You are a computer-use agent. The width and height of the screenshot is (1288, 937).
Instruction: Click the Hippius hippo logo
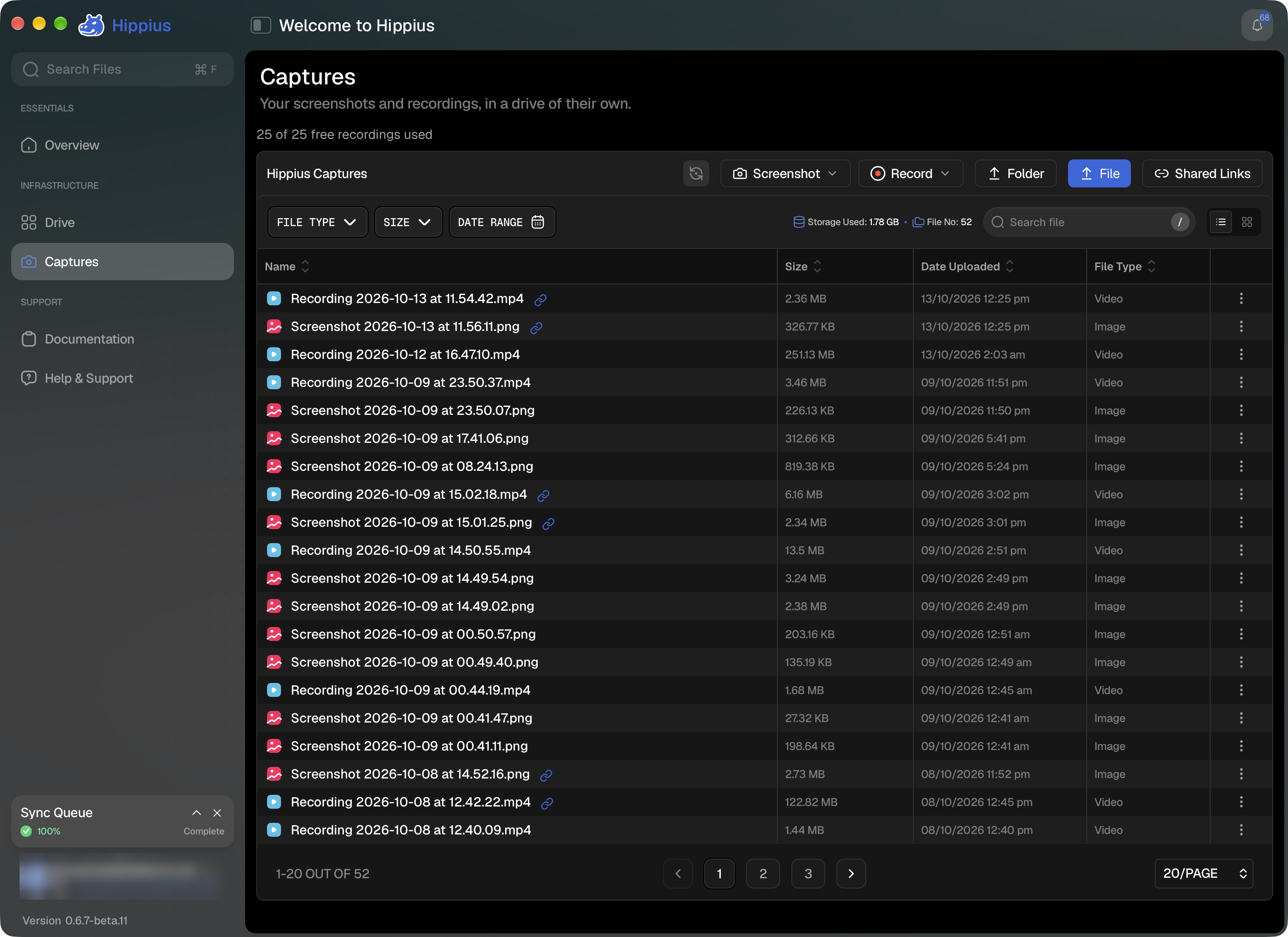point(91,25)
